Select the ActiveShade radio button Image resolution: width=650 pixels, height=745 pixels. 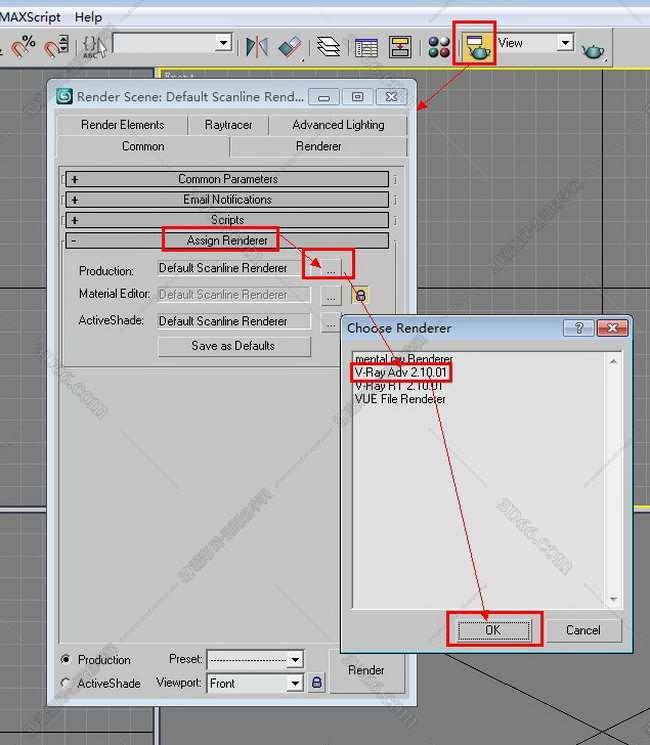point(66,683)
